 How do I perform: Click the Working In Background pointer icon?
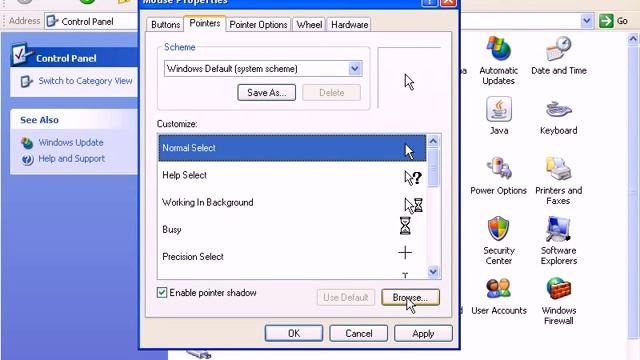[x=413, y=205]
